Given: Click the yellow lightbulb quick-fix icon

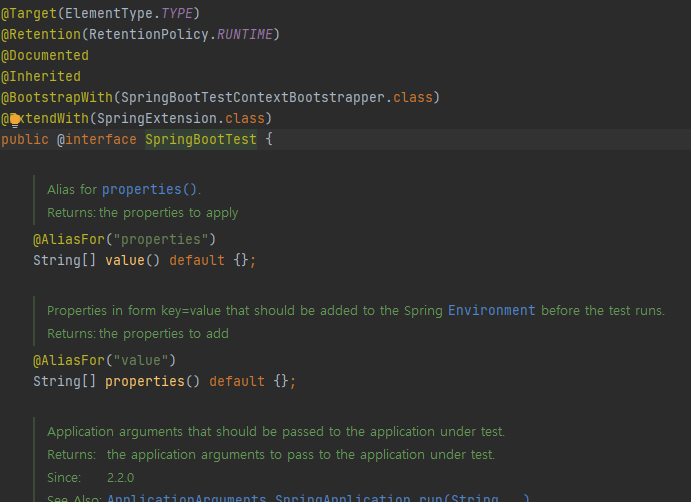Looking at the screenshot, I should click(x=15, y=120).
